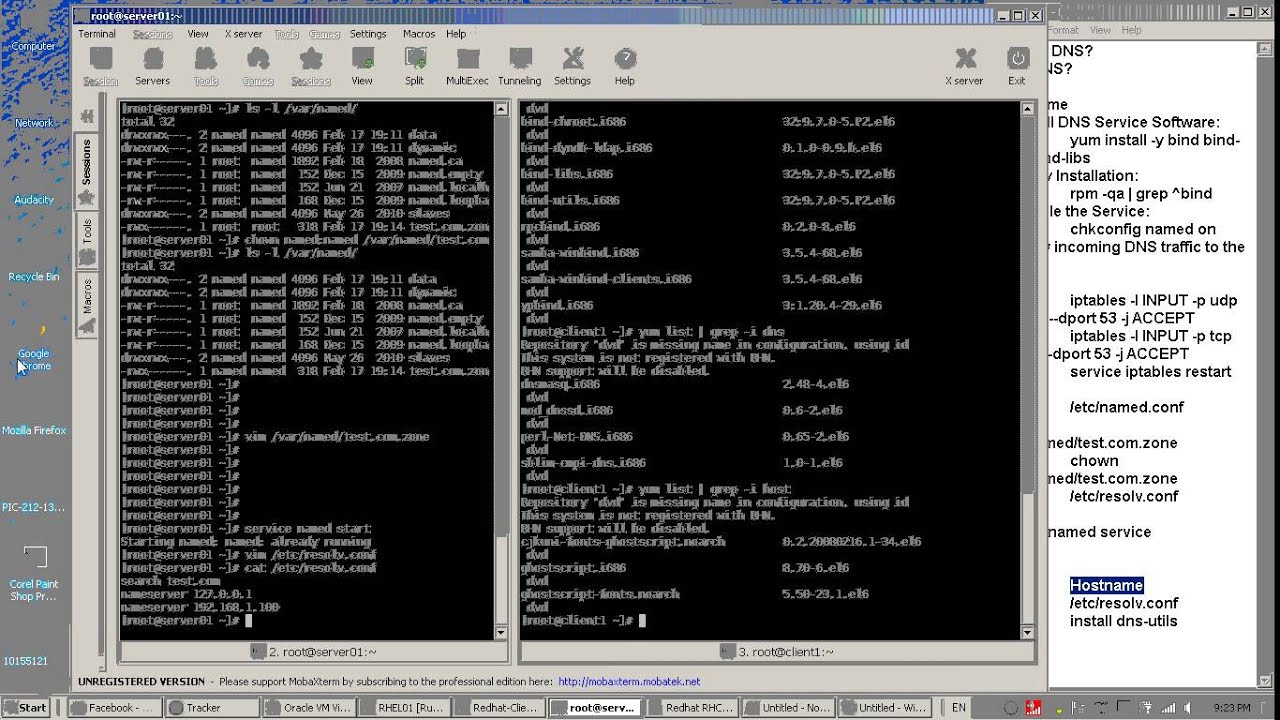The height and width of the screenshot is (720, 1280).
Task: Open the Help menu in MobaXterm
Action: point(456,34)
